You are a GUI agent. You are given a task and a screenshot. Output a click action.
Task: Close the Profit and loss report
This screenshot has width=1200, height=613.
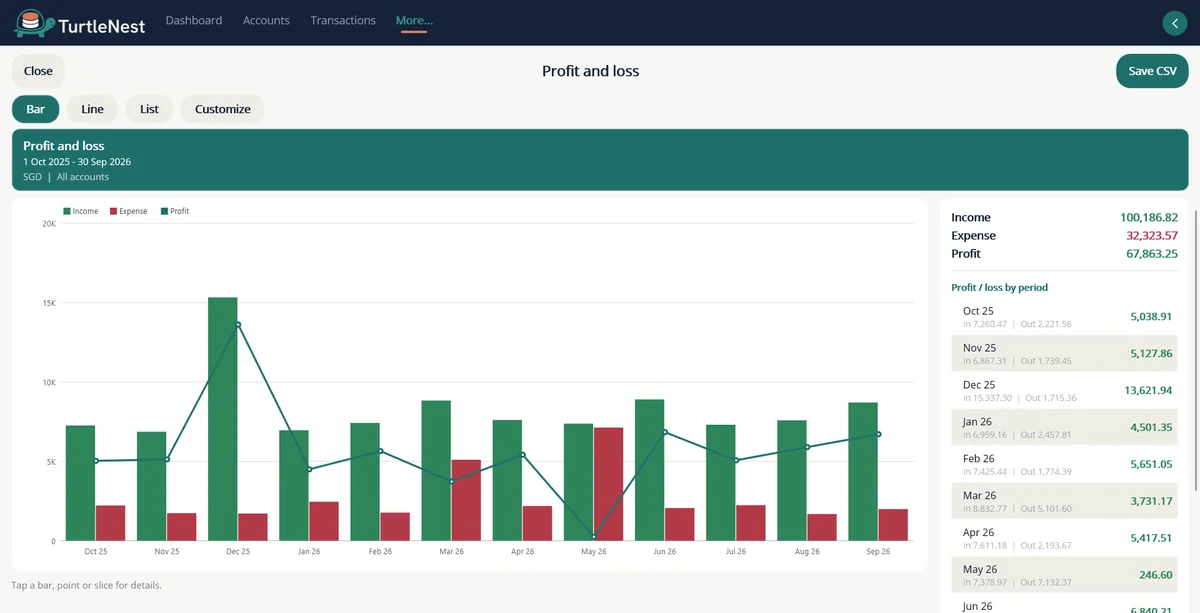click(38, 71)
